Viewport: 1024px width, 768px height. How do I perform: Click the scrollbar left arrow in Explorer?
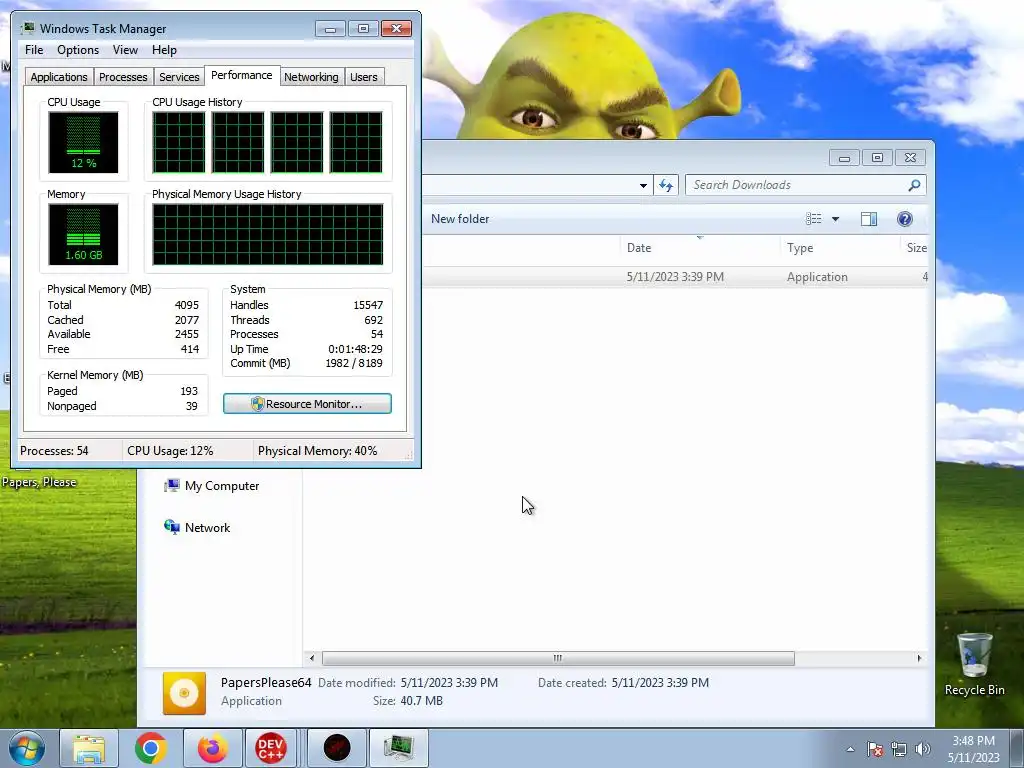point(312,658)
